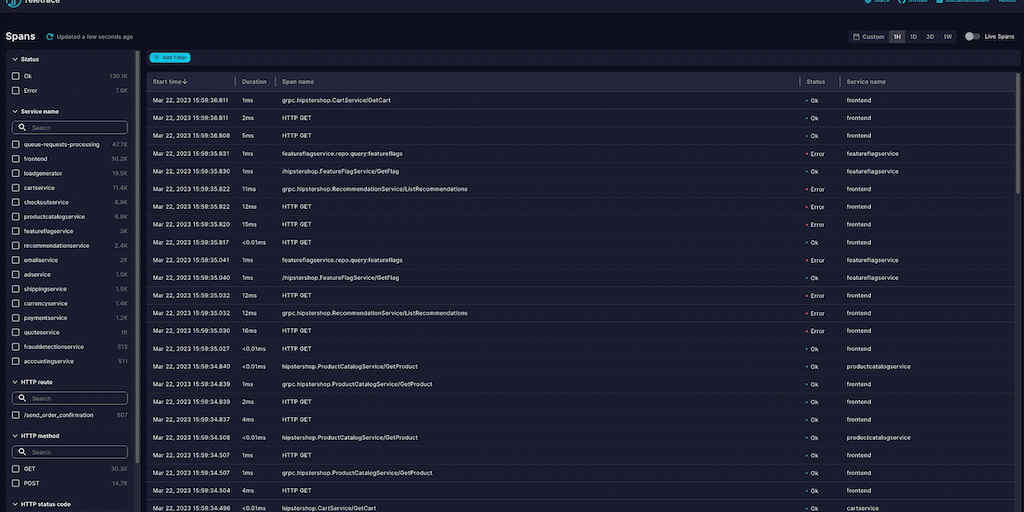This screenshot has height=512, width=1024.
Task: Click the magnifier icon in Service name search
Action: click(x=23, y=128)
